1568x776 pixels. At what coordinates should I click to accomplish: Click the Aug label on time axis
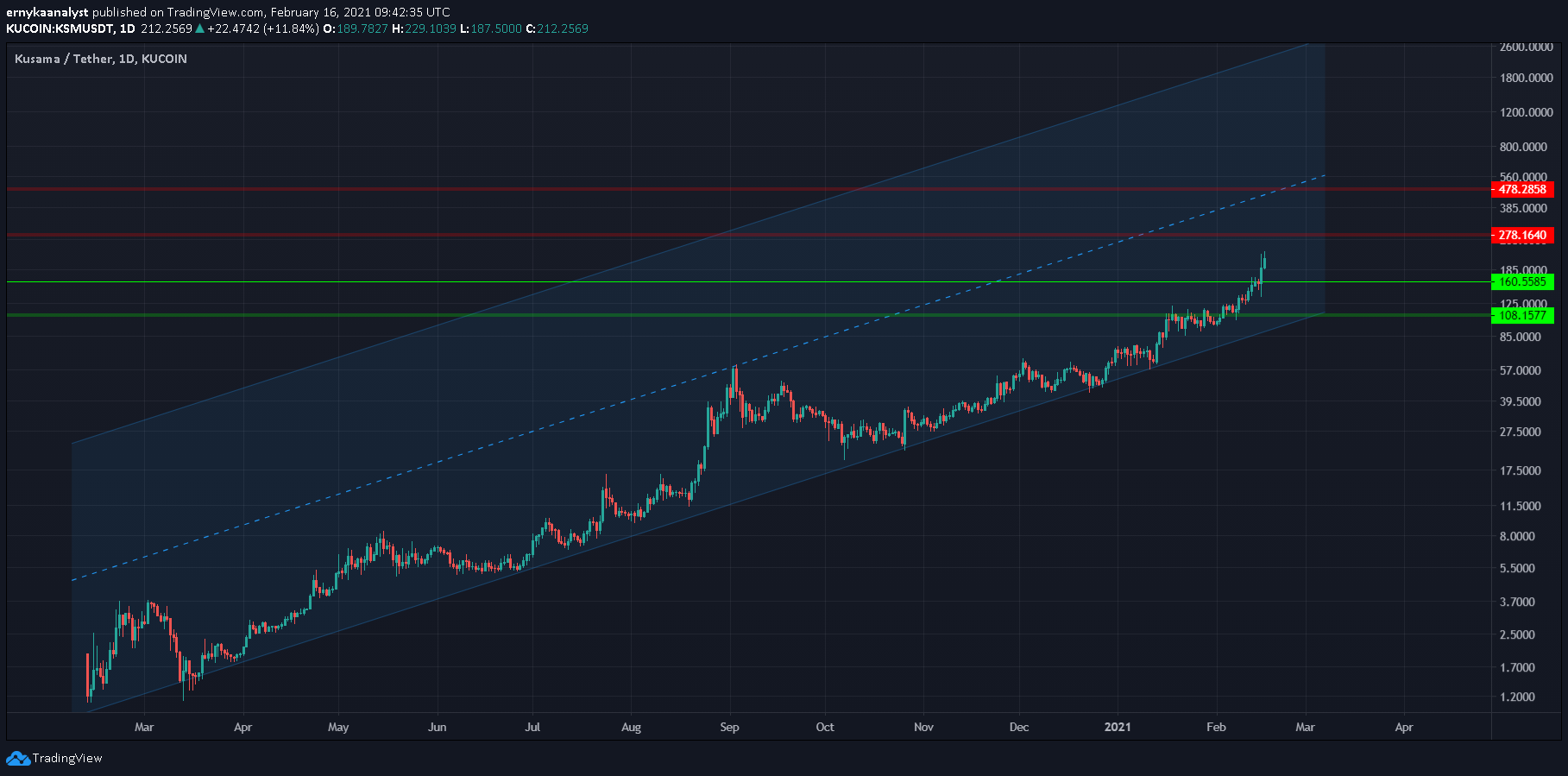(x=632, y=727)
